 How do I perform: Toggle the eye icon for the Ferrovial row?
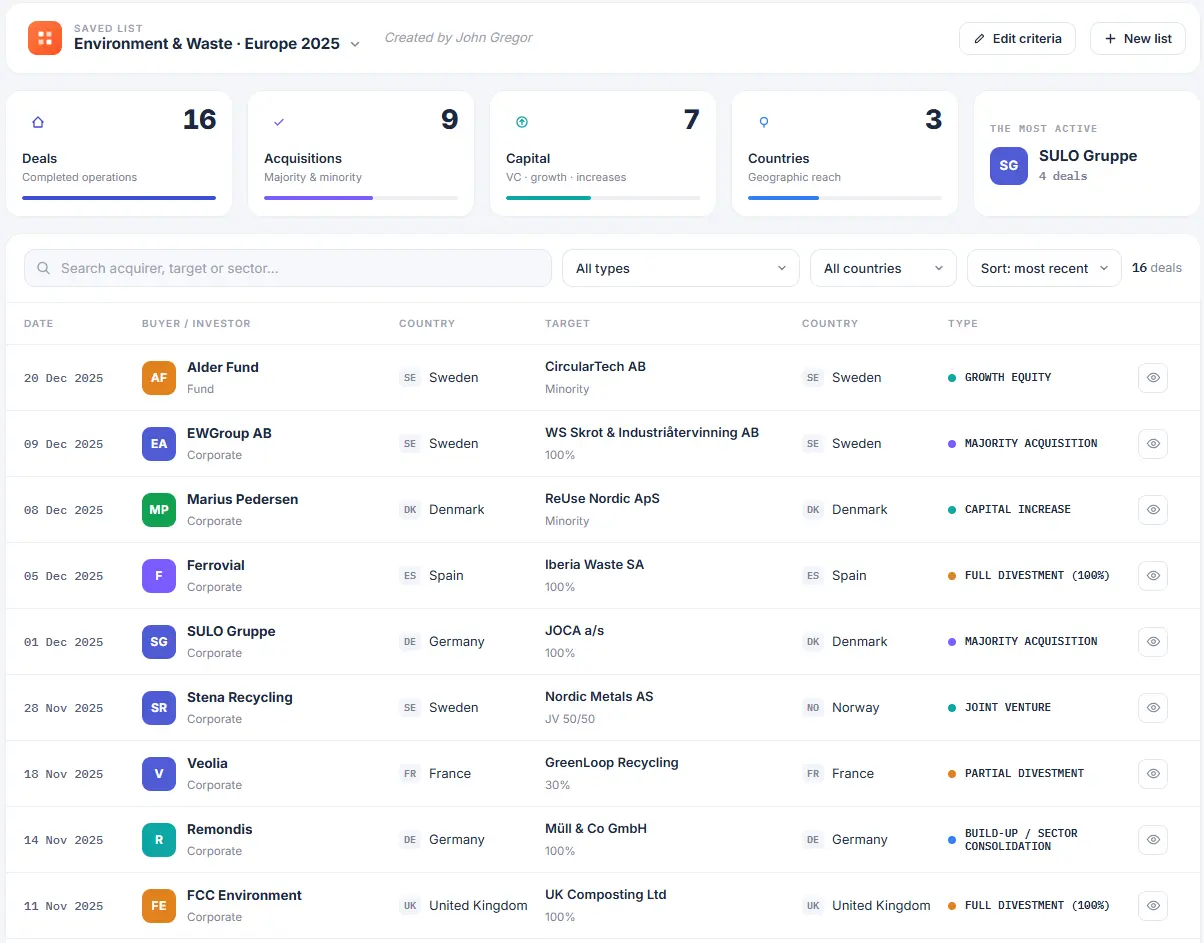click(x=1153, y=576)
